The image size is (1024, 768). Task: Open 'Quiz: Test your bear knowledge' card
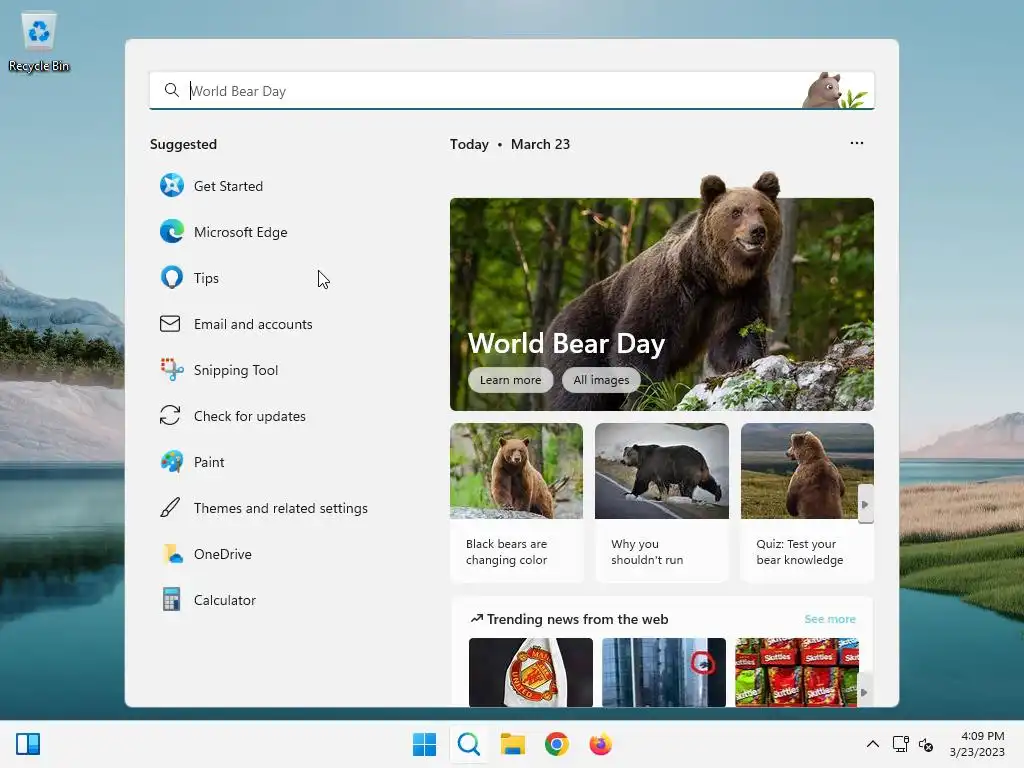click(807, 502)
